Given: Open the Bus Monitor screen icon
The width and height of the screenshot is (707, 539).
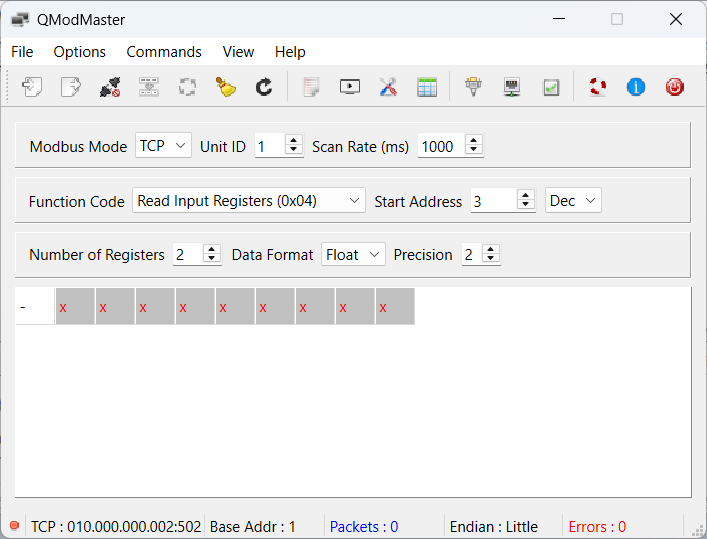Looking at the screenshot, I should tap(350, 87).
